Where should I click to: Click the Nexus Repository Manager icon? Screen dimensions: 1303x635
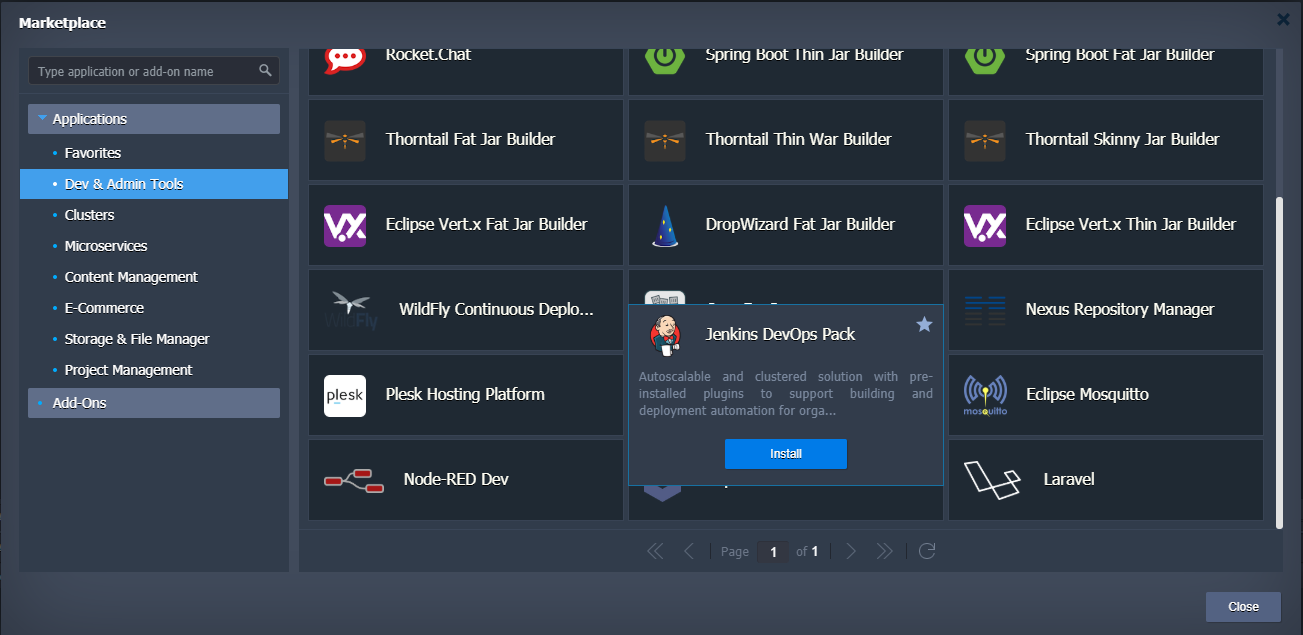984,310
